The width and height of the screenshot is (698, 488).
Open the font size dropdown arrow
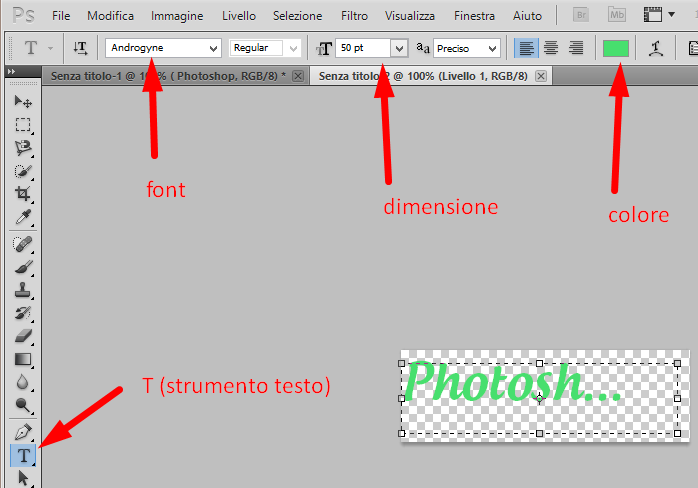click(x=399, y=48)
